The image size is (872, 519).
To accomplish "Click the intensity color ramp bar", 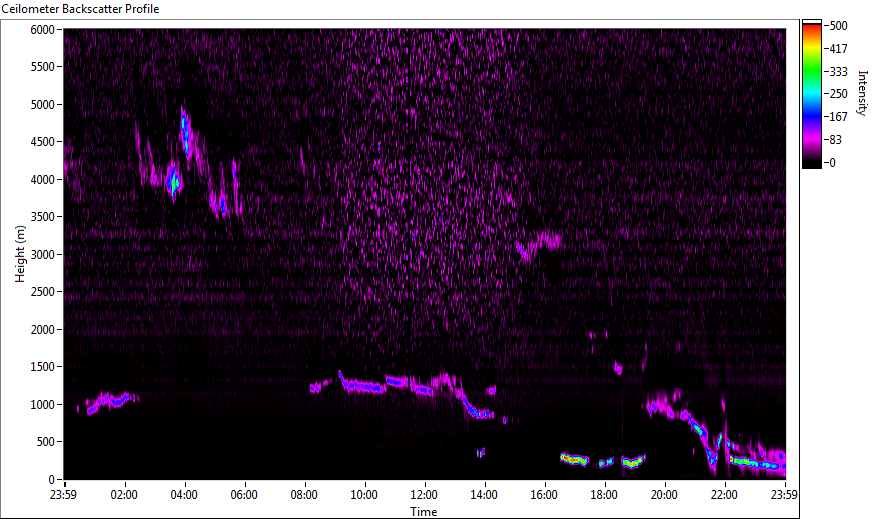I will [x=811, y=94].
